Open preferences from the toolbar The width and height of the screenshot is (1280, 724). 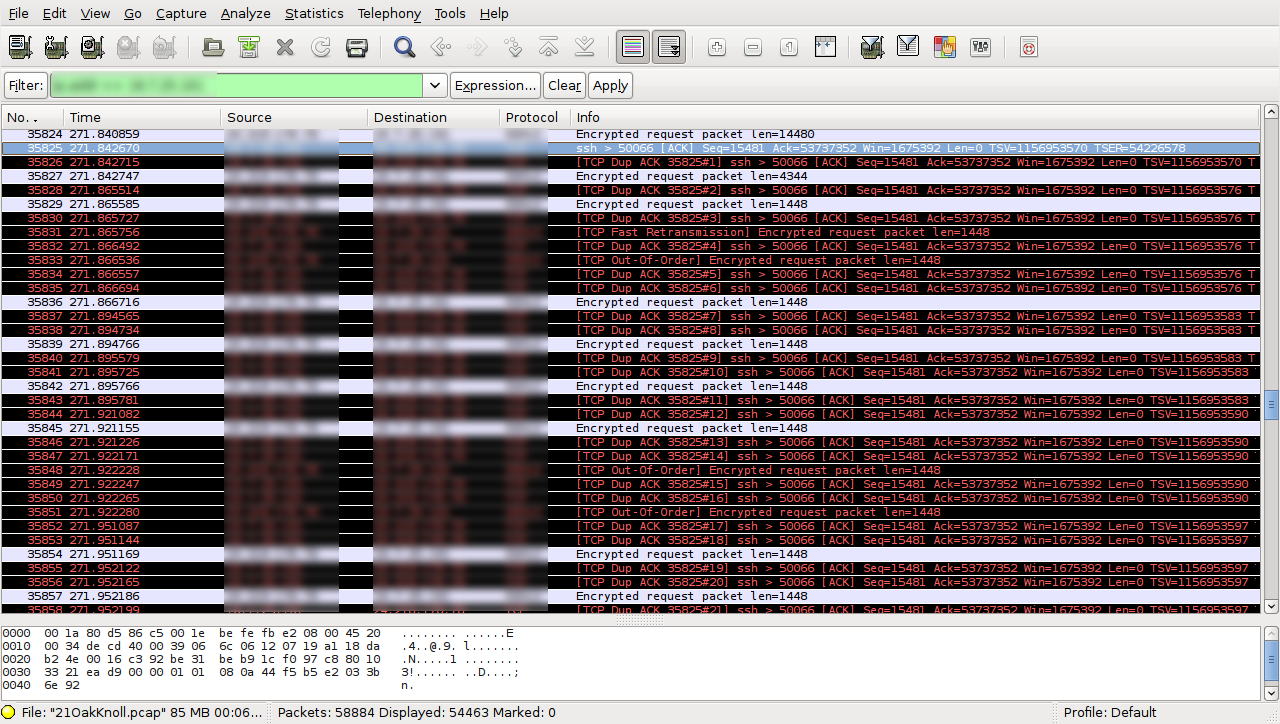click(980, 47)
